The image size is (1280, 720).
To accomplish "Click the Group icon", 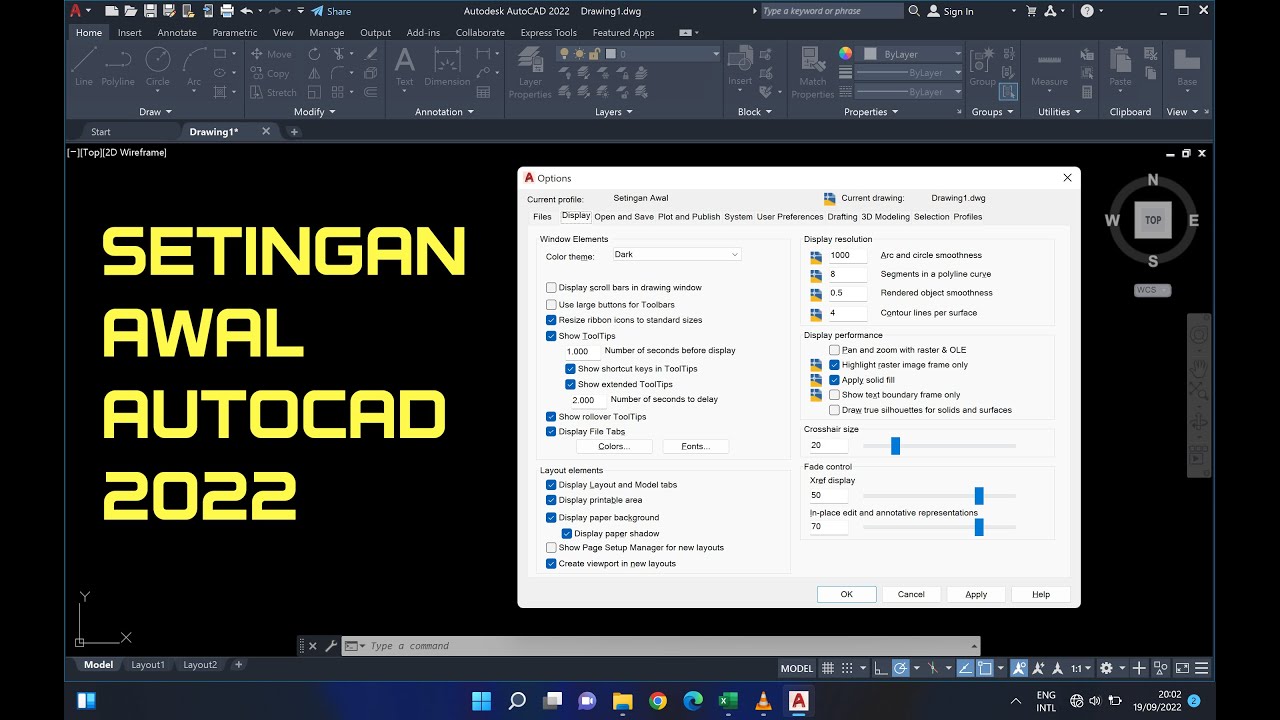I will (982, 67).
